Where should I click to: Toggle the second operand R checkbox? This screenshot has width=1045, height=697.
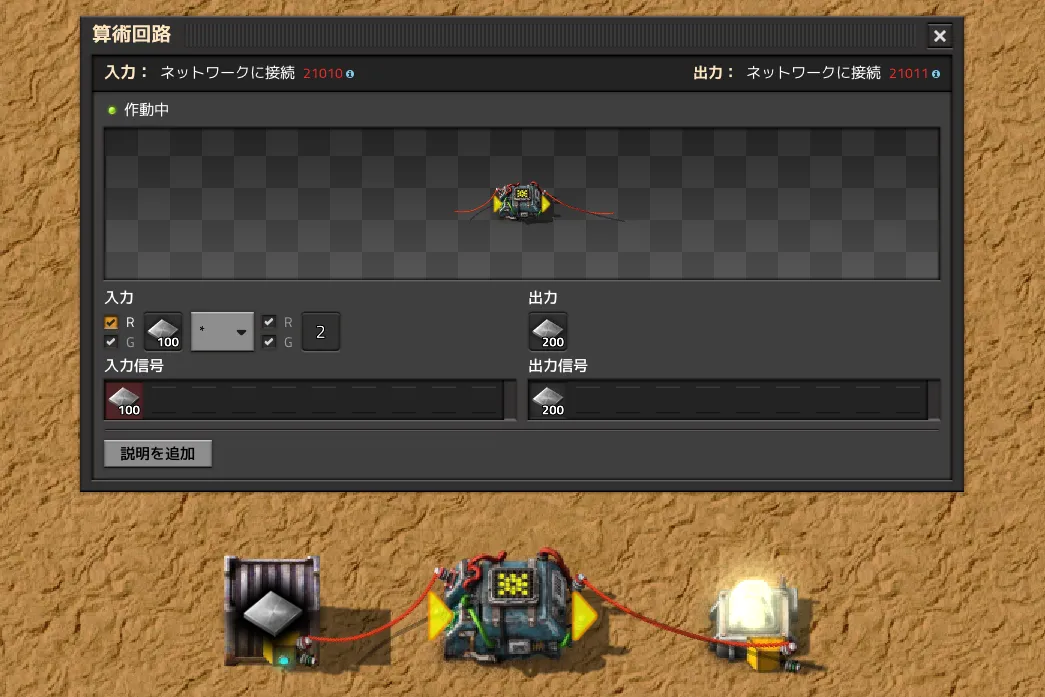269,322
